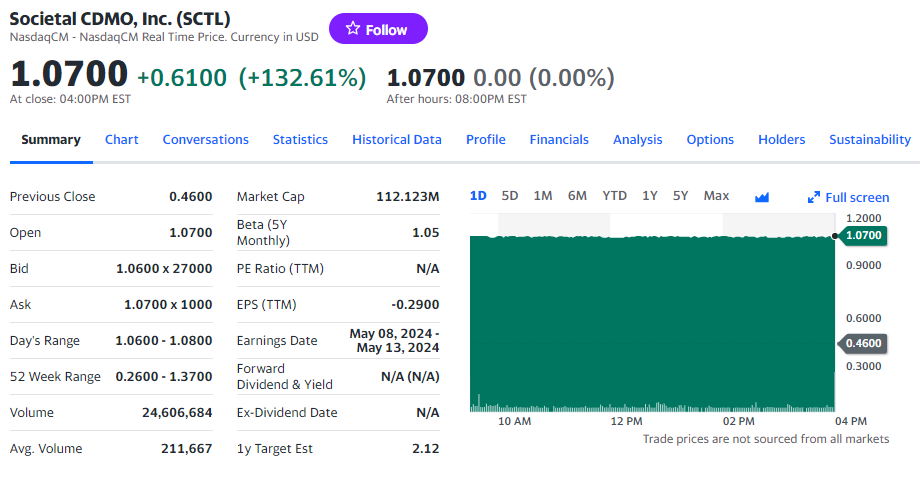Image resolution: width=920 pixels, height=489 pixels.
Task: Switch chart range to 5D
Action: coord(510,196)
